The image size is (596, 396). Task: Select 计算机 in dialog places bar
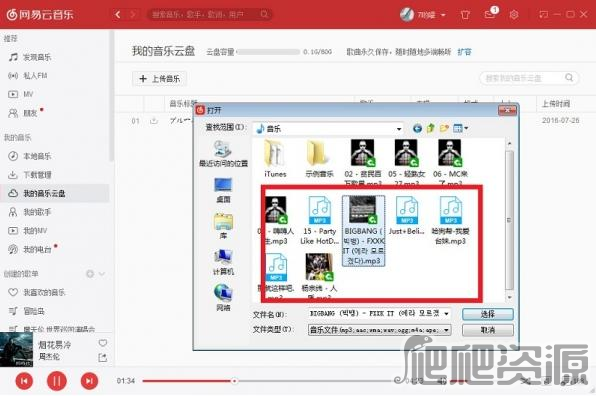223,262
